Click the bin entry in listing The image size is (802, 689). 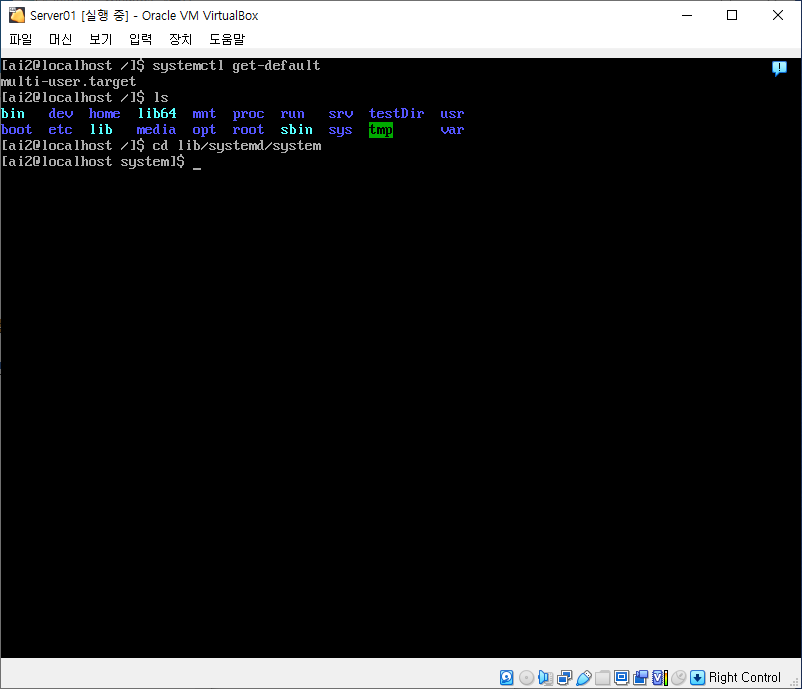(13, 114)
